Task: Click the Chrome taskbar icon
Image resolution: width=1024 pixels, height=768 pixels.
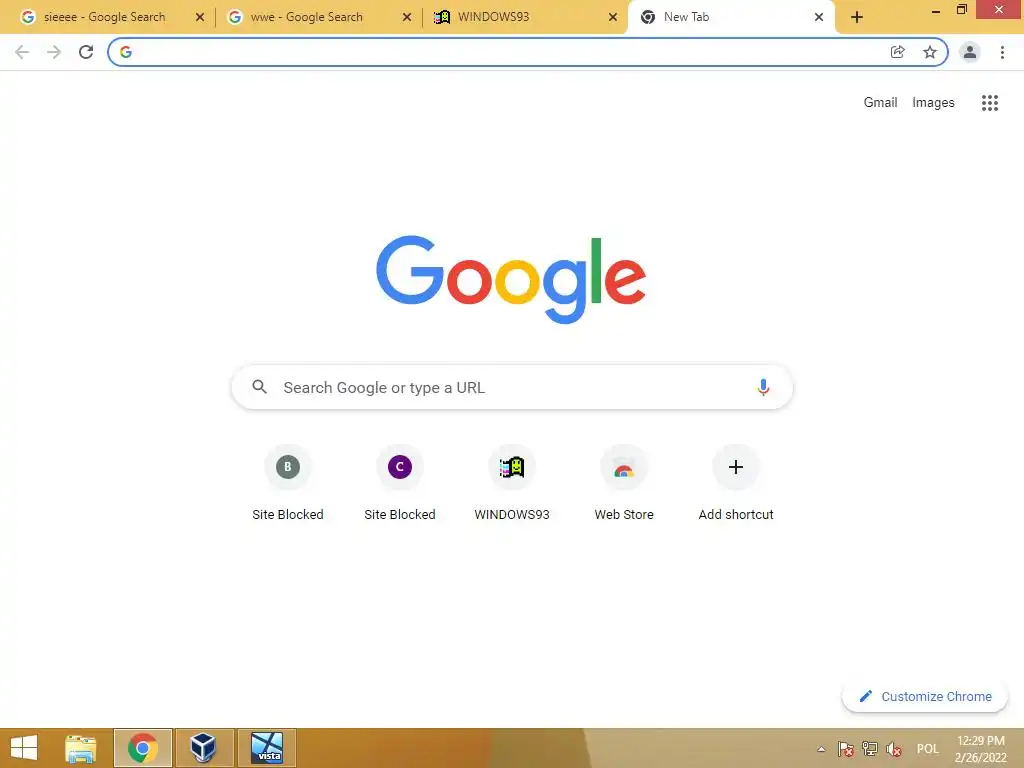Action: 142,748
